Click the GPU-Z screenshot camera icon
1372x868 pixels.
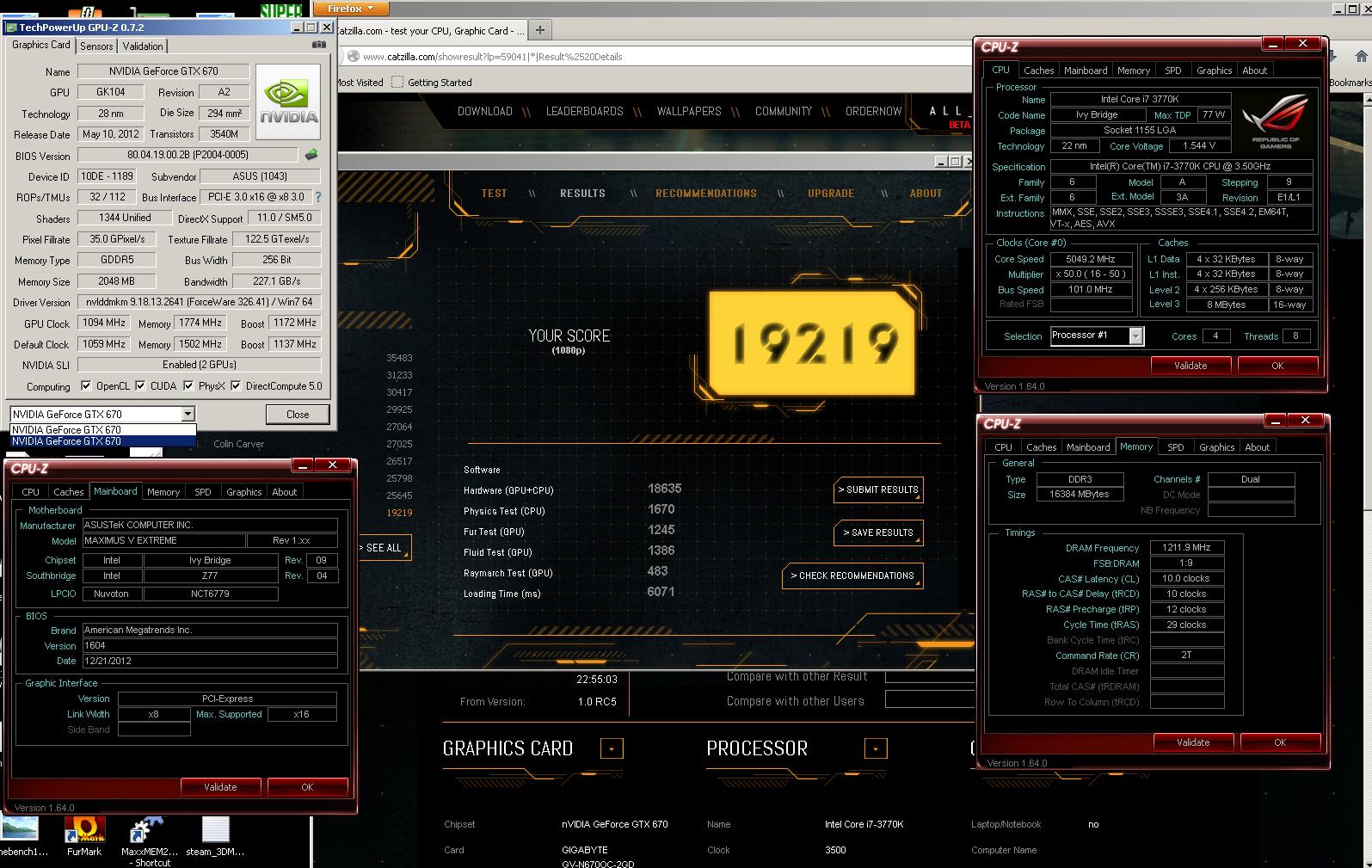(x=318, y=46)
